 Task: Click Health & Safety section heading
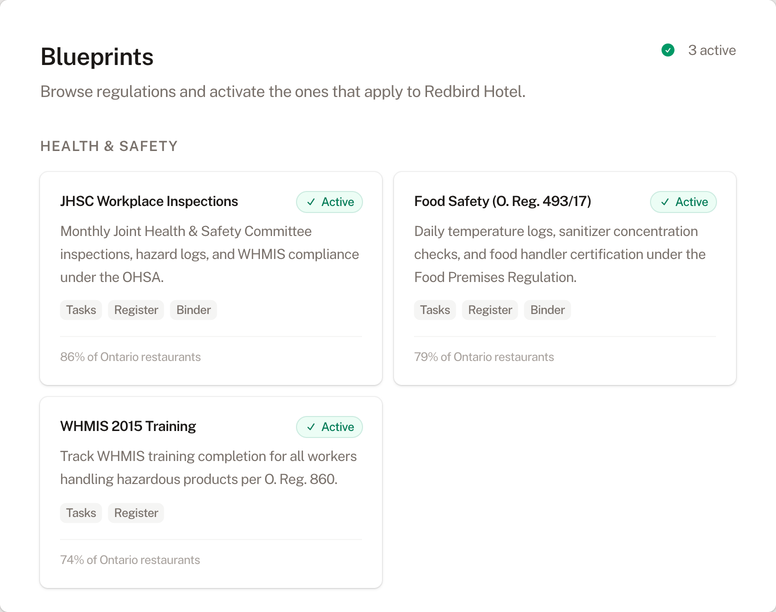coord(109,146)
